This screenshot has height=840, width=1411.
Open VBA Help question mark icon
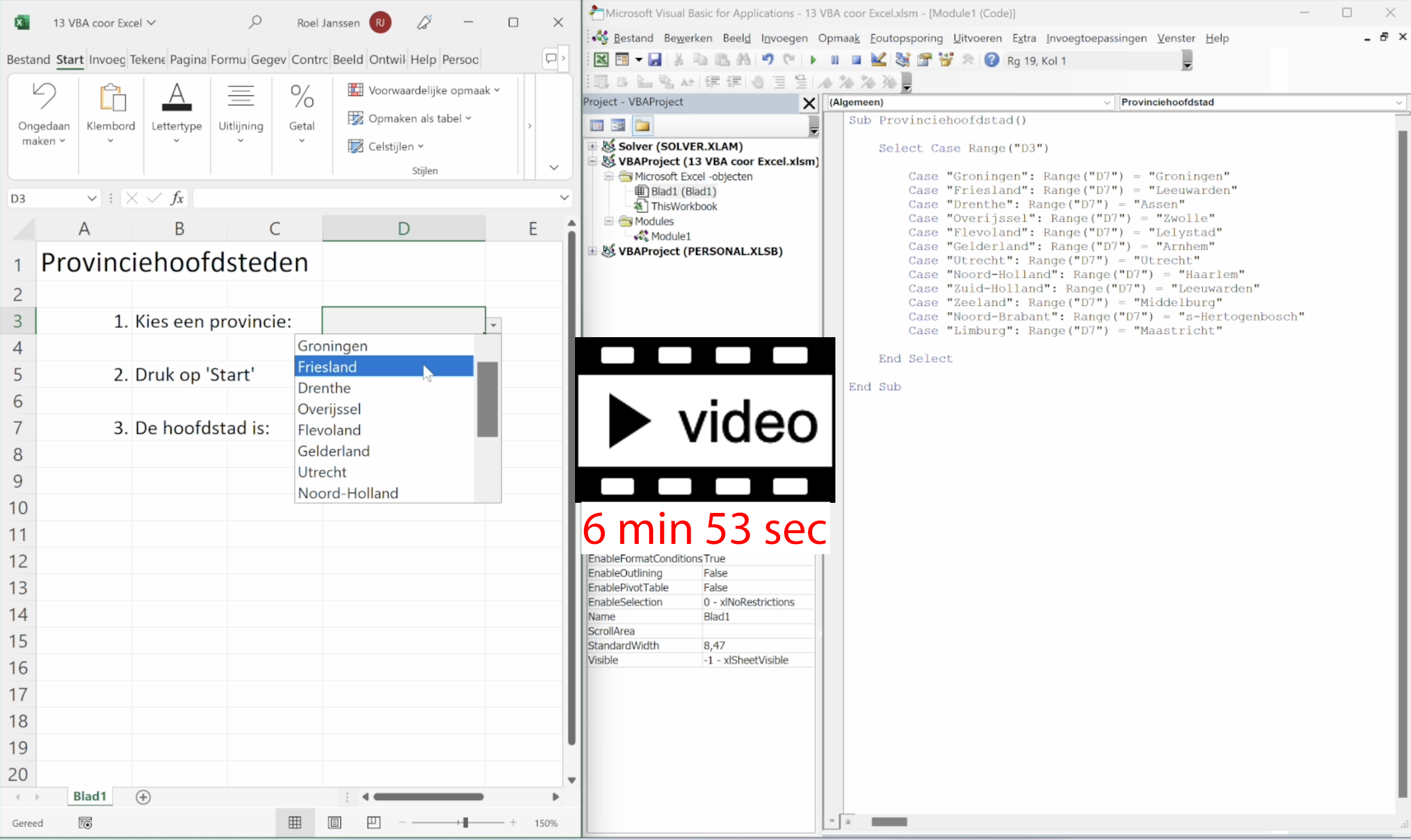pyautogui.click(x=992, y=60)
